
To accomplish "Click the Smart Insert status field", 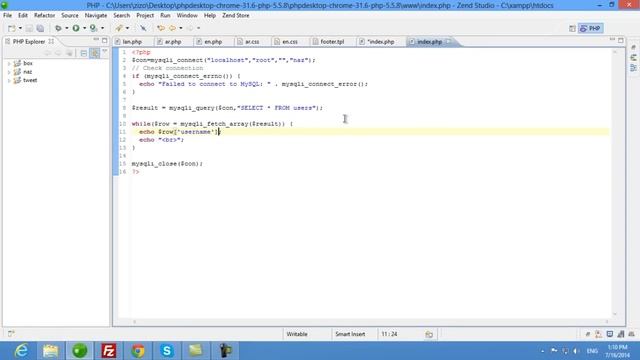I will [350, 334].
